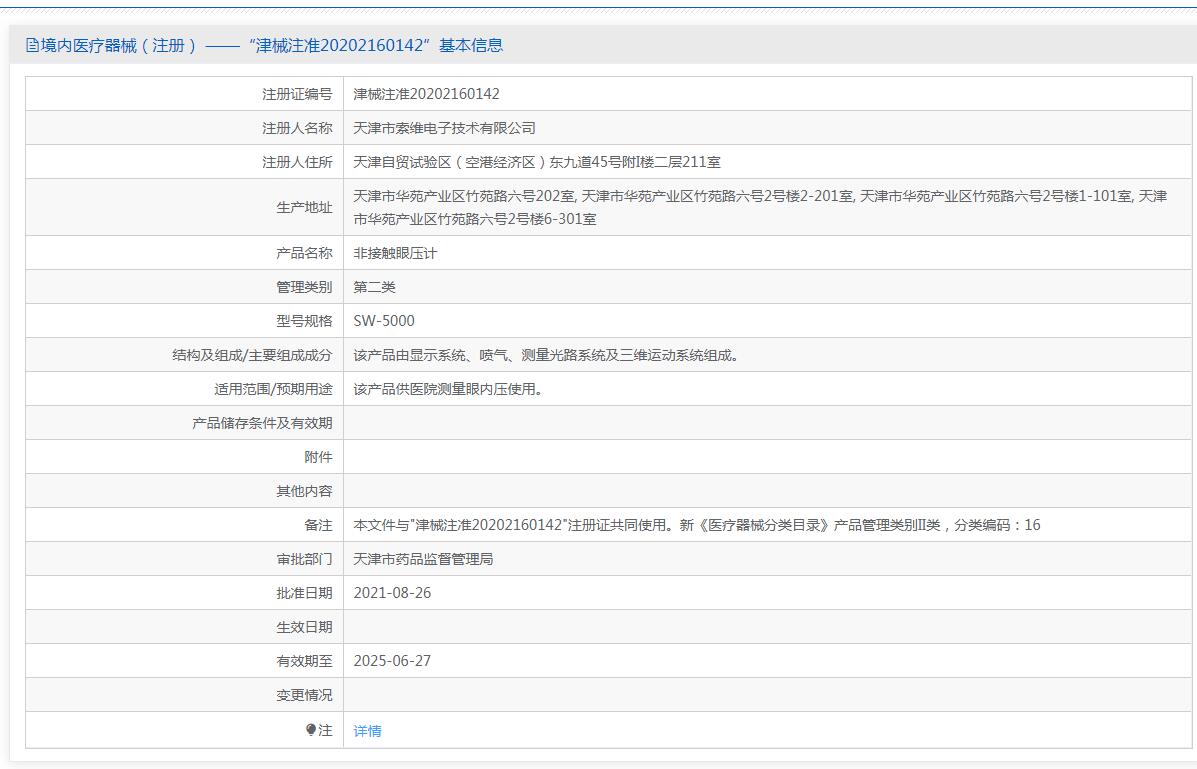Click the document icon beside the header title

click(32, 45)
